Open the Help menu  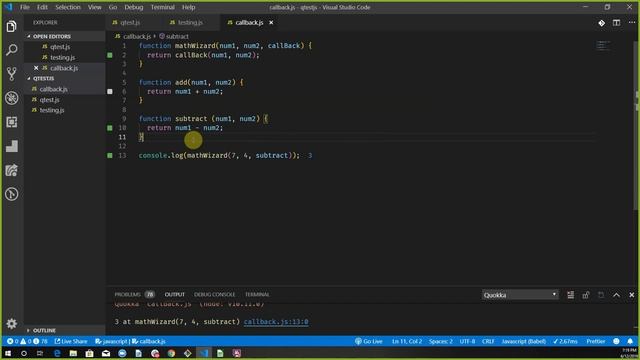(188, 7)
